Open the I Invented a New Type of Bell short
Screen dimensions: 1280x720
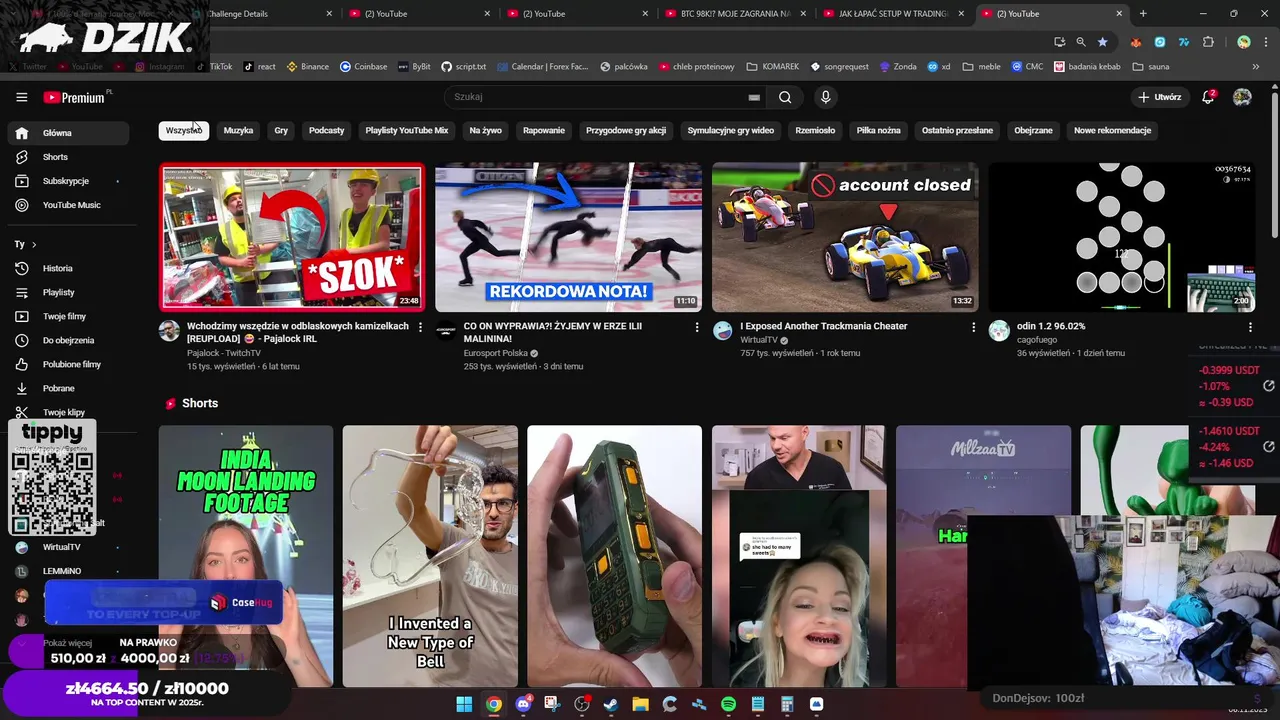pos(430,556)
